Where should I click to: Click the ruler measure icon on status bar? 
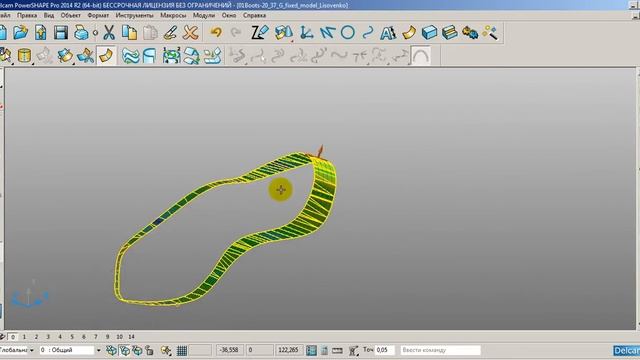[x=337, y=350]
